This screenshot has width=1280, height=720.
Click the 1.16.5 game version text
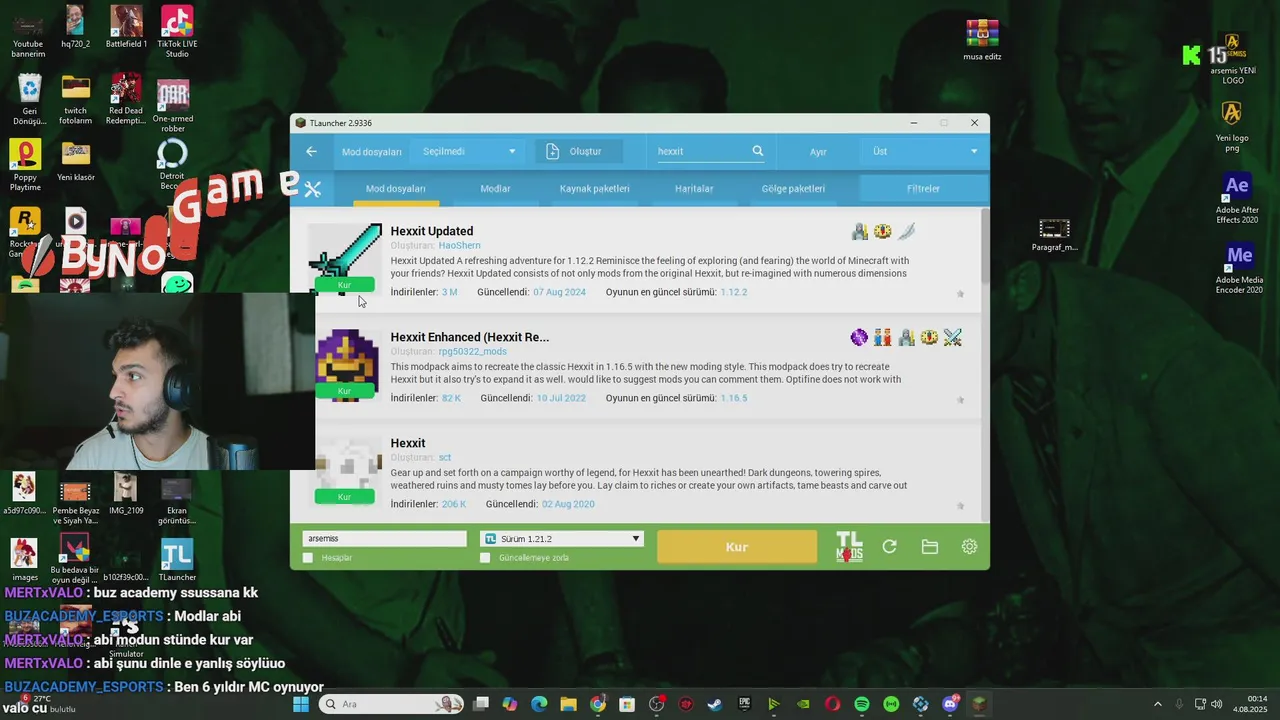pyautogui.click(x=734, y=398)
